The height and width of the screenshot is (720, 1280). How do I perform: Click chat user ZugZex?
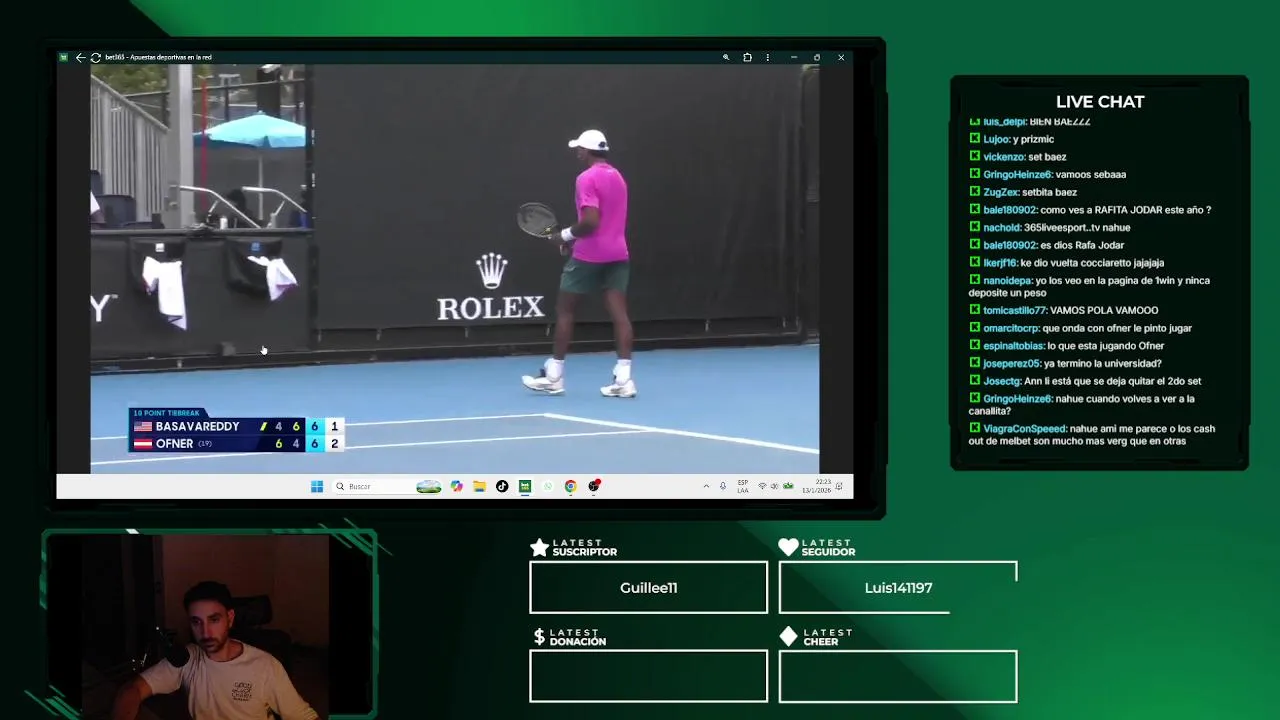1000,192
